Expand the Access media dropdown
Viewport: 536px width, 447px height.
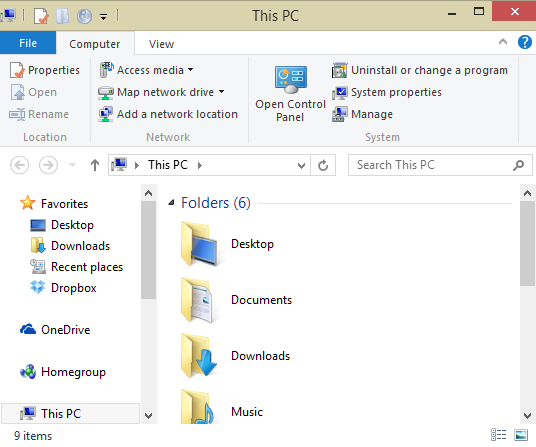coord(191,70)
